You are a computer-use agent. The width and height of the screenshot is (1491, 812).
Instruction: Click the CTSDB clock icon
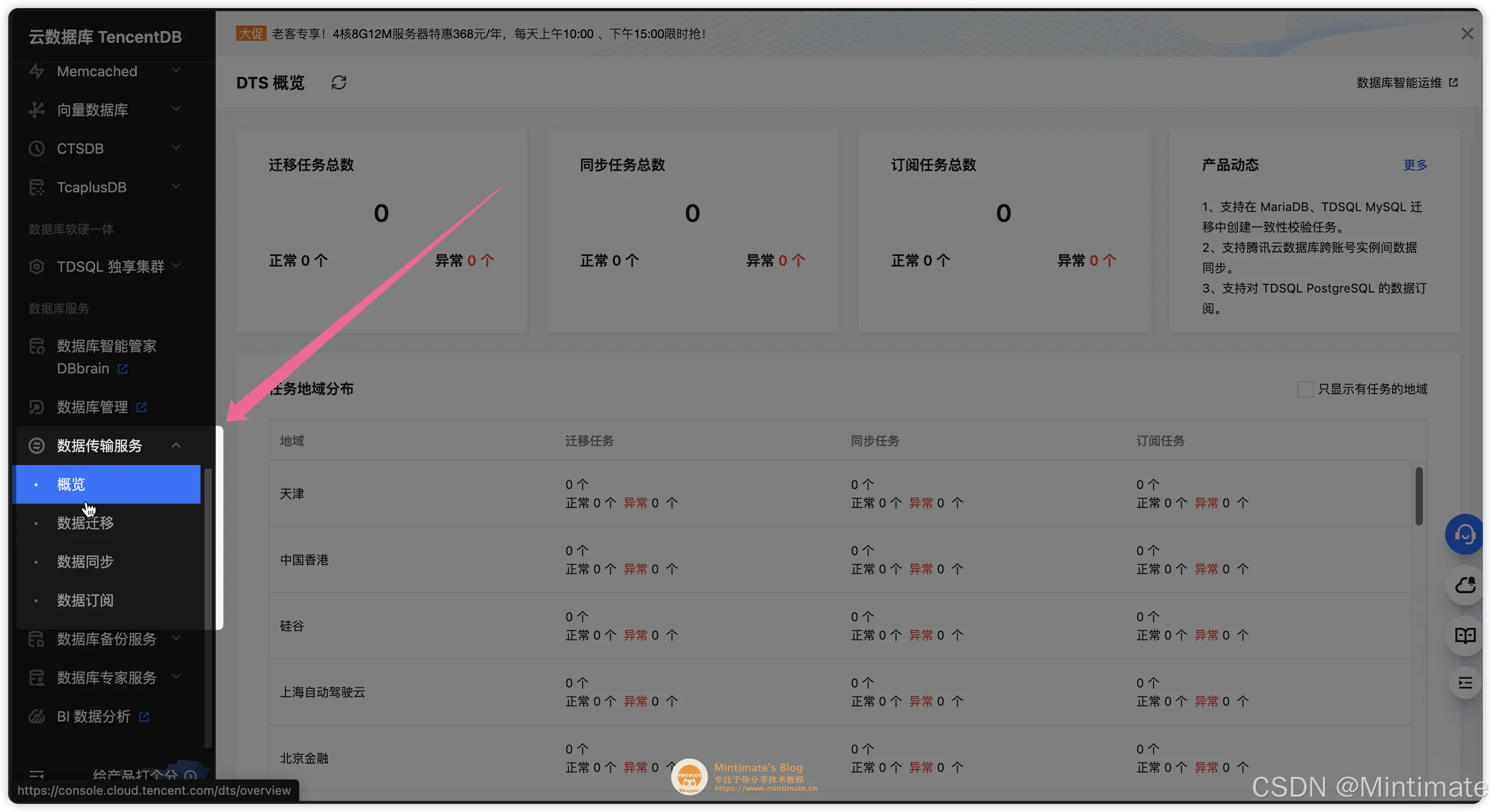tap(37, 149)
